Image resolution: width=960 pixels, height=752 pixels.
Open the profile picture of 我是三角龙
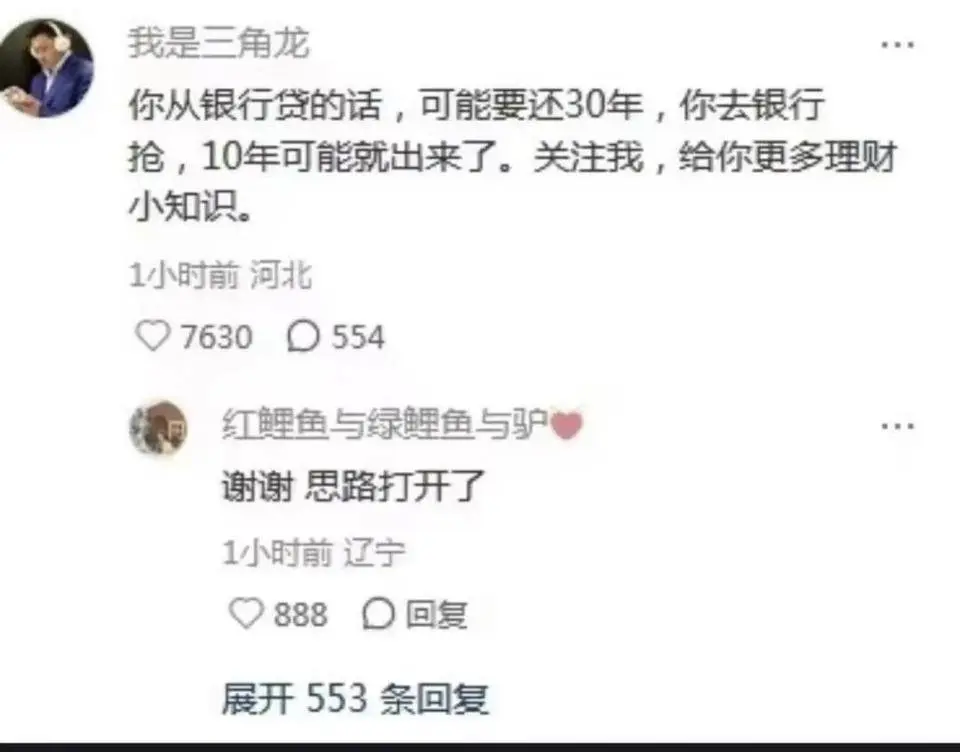click(x=47, y=67)
